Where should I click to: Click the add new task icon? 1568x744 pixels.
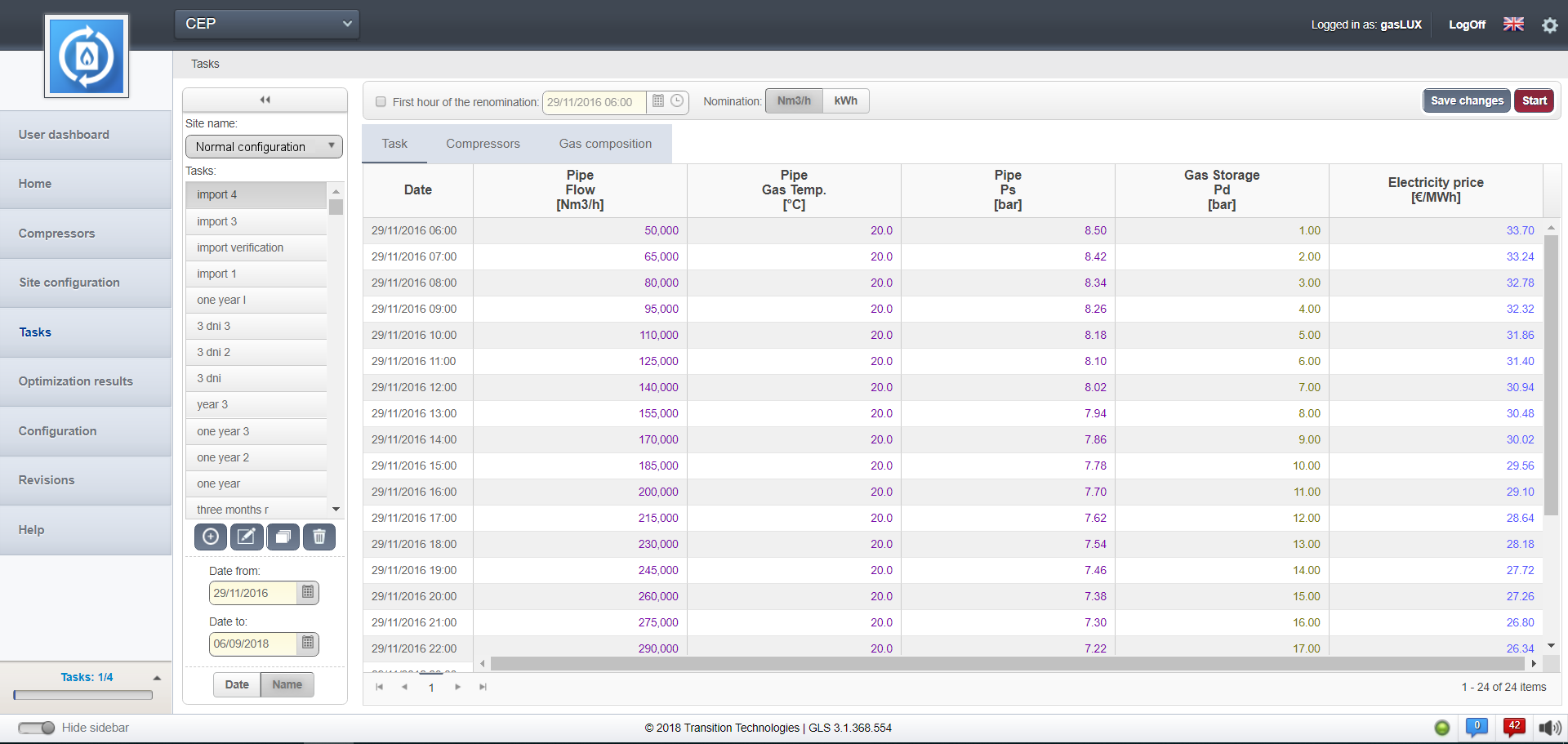(x=211, y=537)
